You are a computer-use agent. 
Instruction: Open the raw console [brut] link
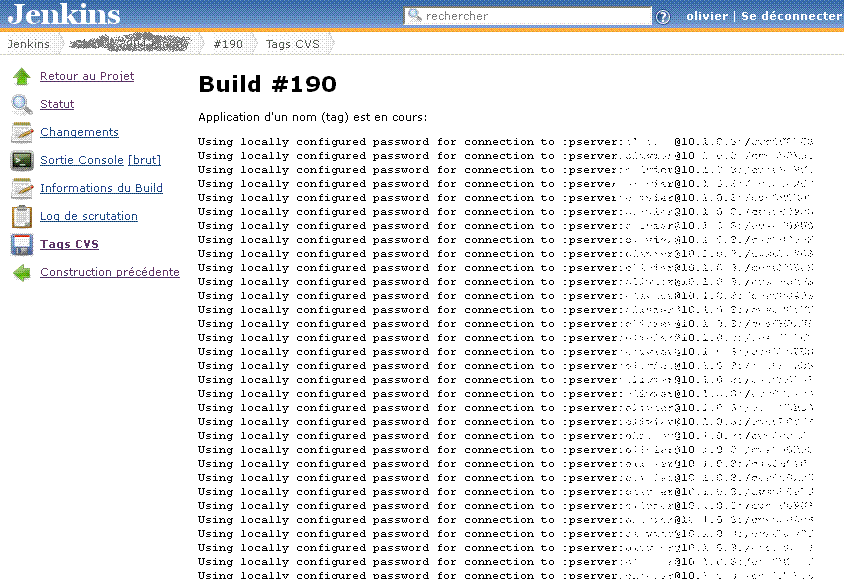pos(144,160)
